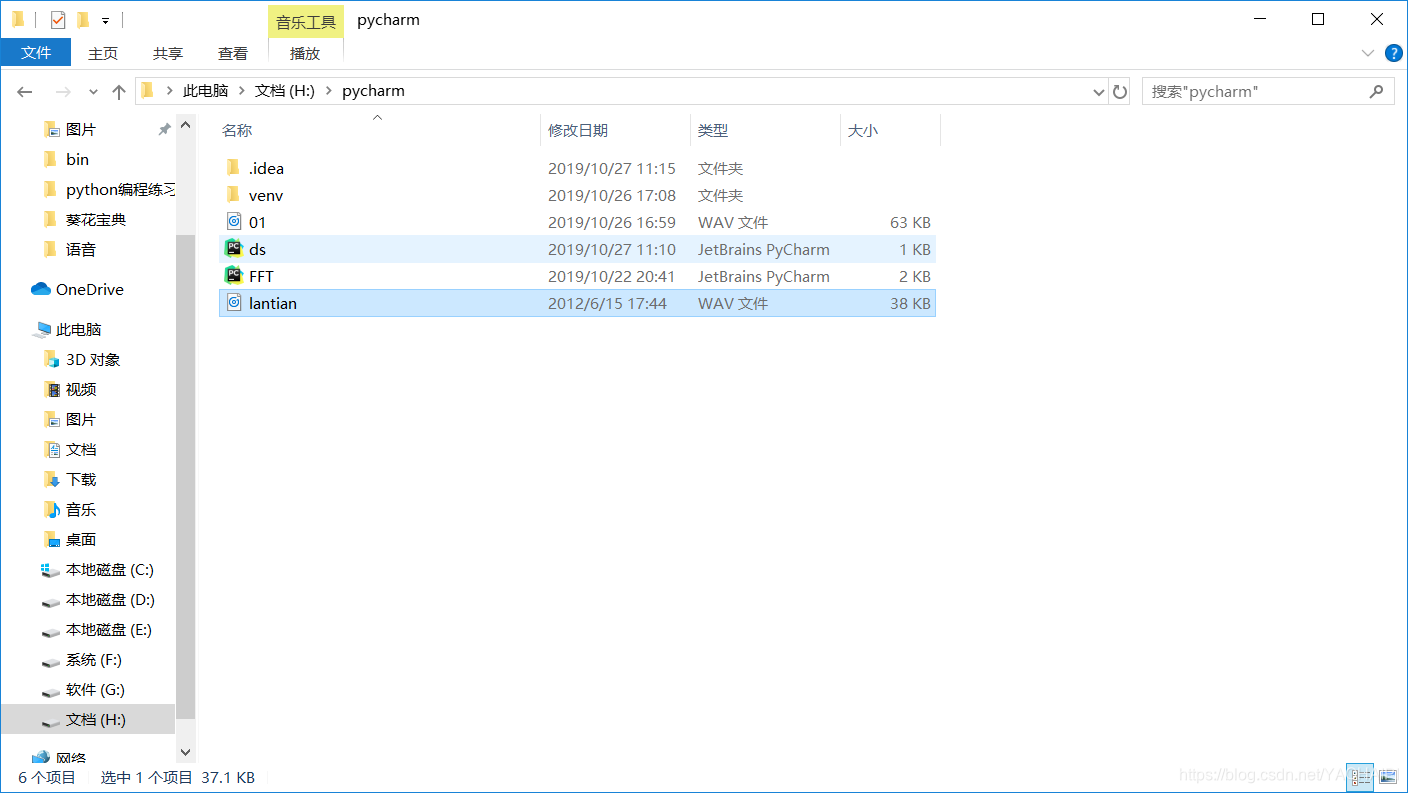Switch to the 主页 ribbon tab

point(103,53)
